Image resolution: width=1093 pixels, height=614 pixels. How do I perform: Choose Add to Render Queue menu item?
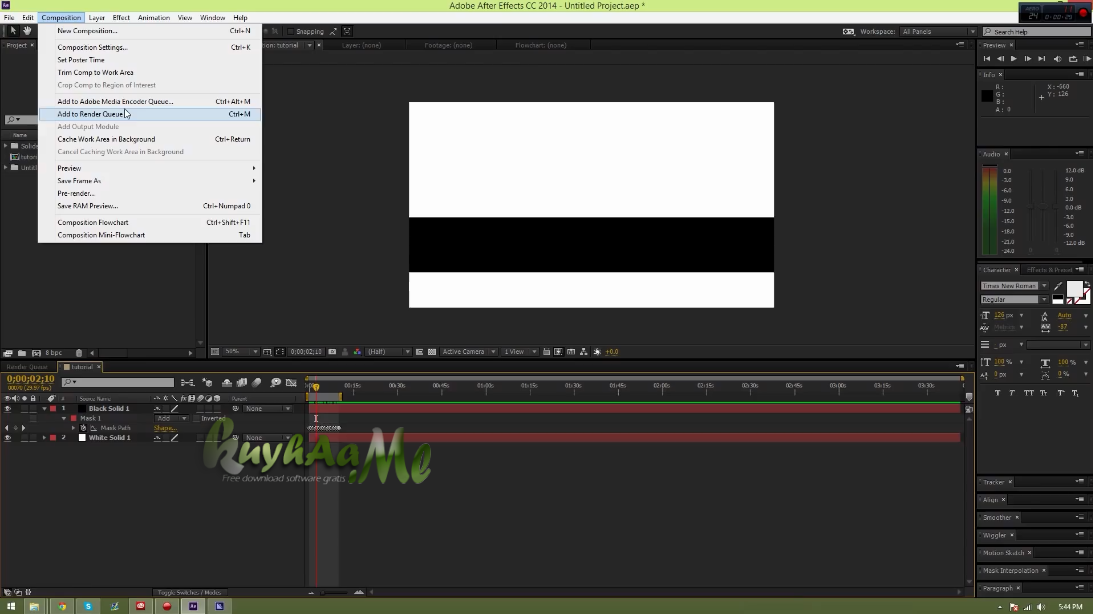(x=150, y=114)
